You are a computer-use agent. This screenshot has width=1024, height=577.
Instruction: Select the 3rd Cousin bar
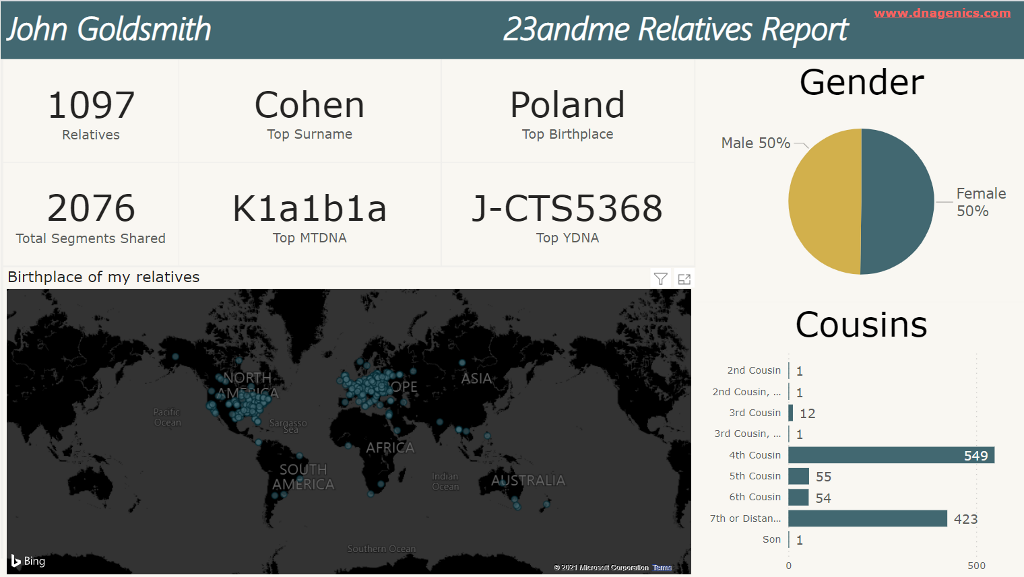pyautogui.click(x=790, y=413)
